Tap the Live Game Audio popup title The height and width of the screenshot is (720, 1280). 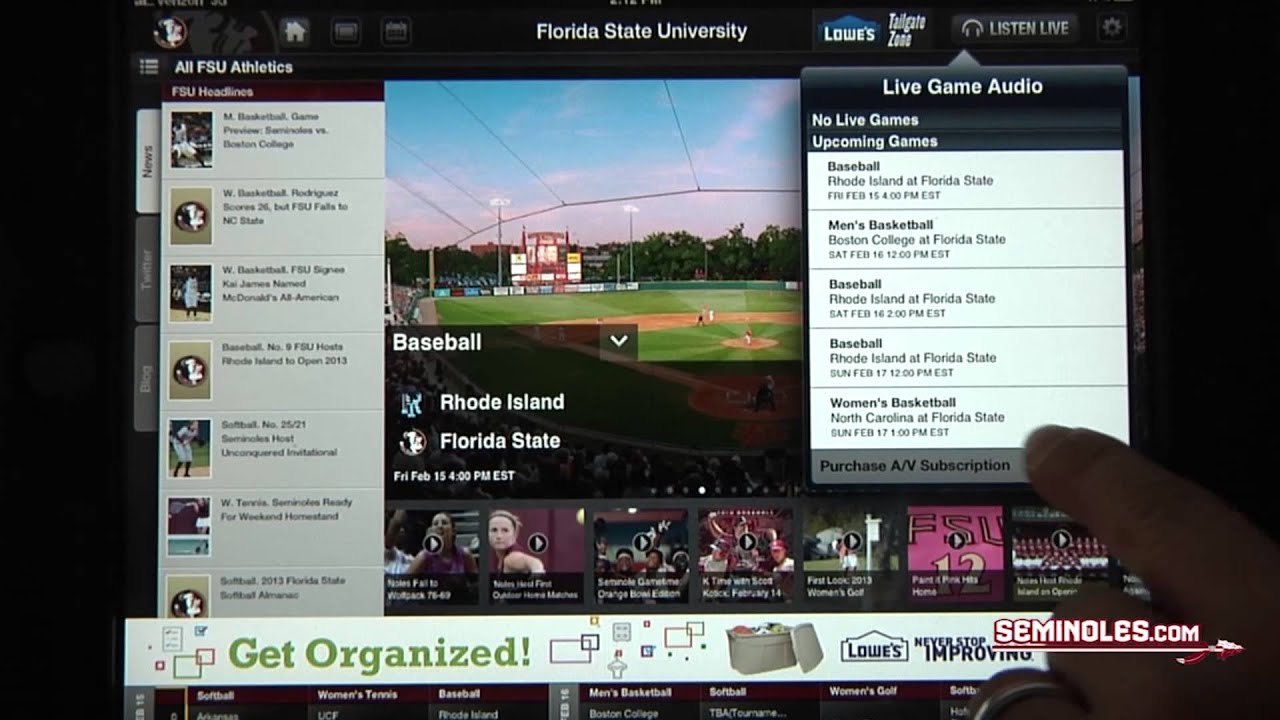coord(962,87)
